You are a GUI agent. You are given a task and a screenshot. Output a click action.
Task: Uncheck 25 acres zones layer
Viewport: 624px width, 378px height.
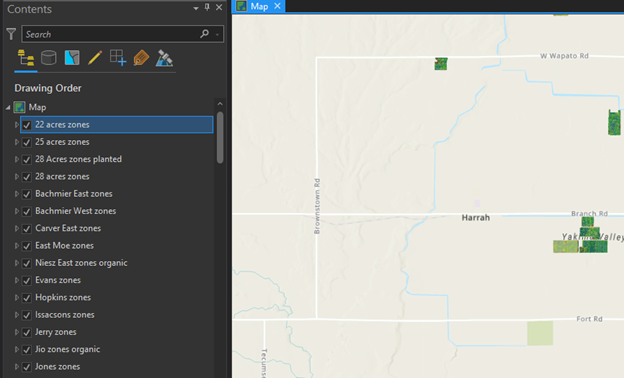(x=27, y=142)
